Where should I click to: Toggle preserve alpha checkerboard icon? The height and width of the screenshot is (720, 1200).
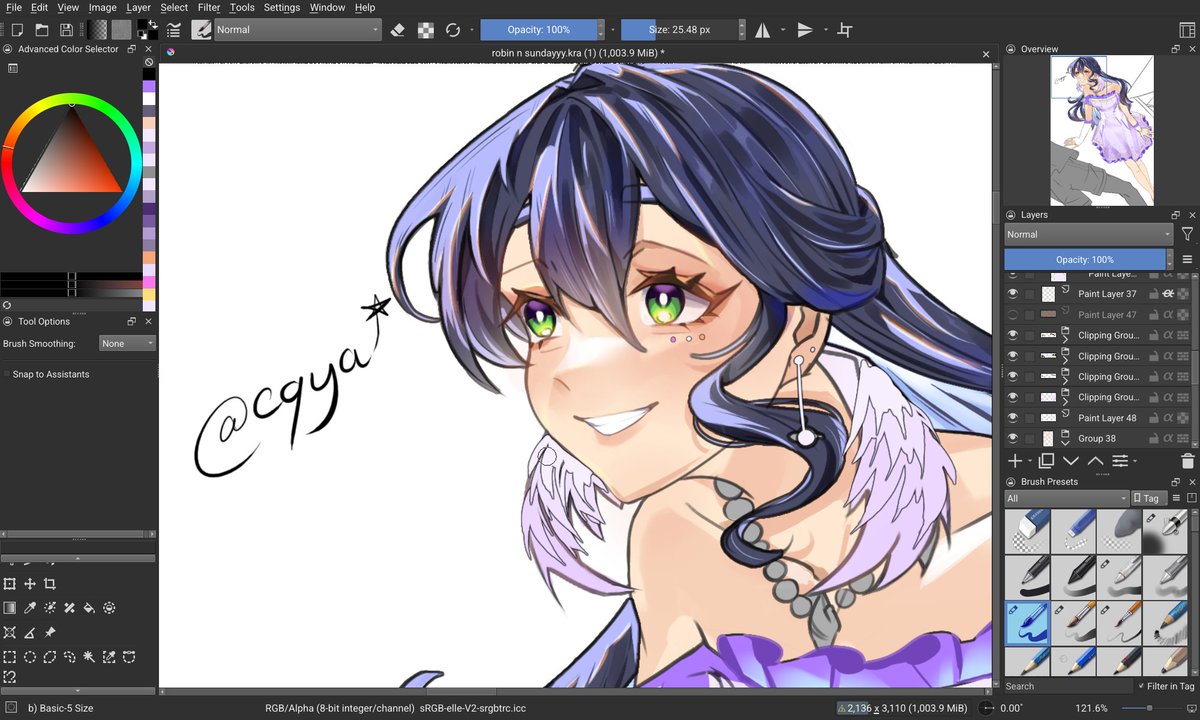(x=426, y=30)
